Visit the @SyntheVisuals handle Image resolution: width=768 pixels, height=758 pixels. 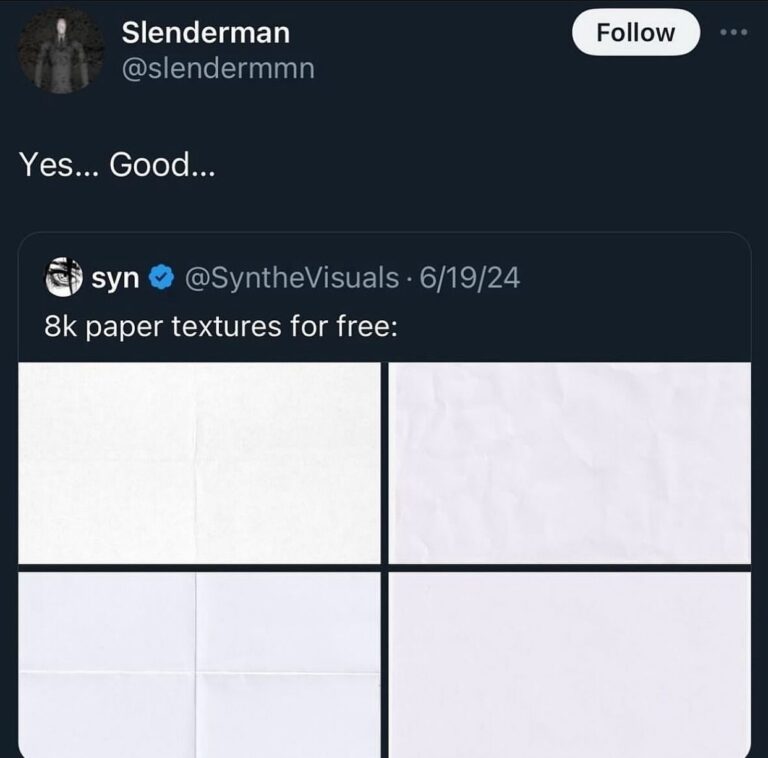(x=291, y=277)
